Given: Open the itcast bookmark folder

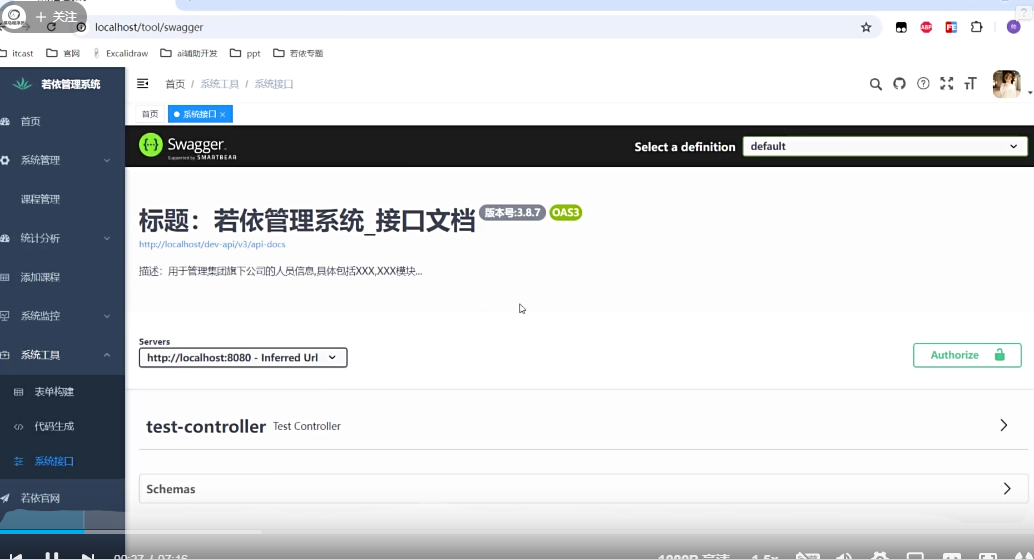Looking at the screenshot, I should pyautogui.click(x=16, y=53).
